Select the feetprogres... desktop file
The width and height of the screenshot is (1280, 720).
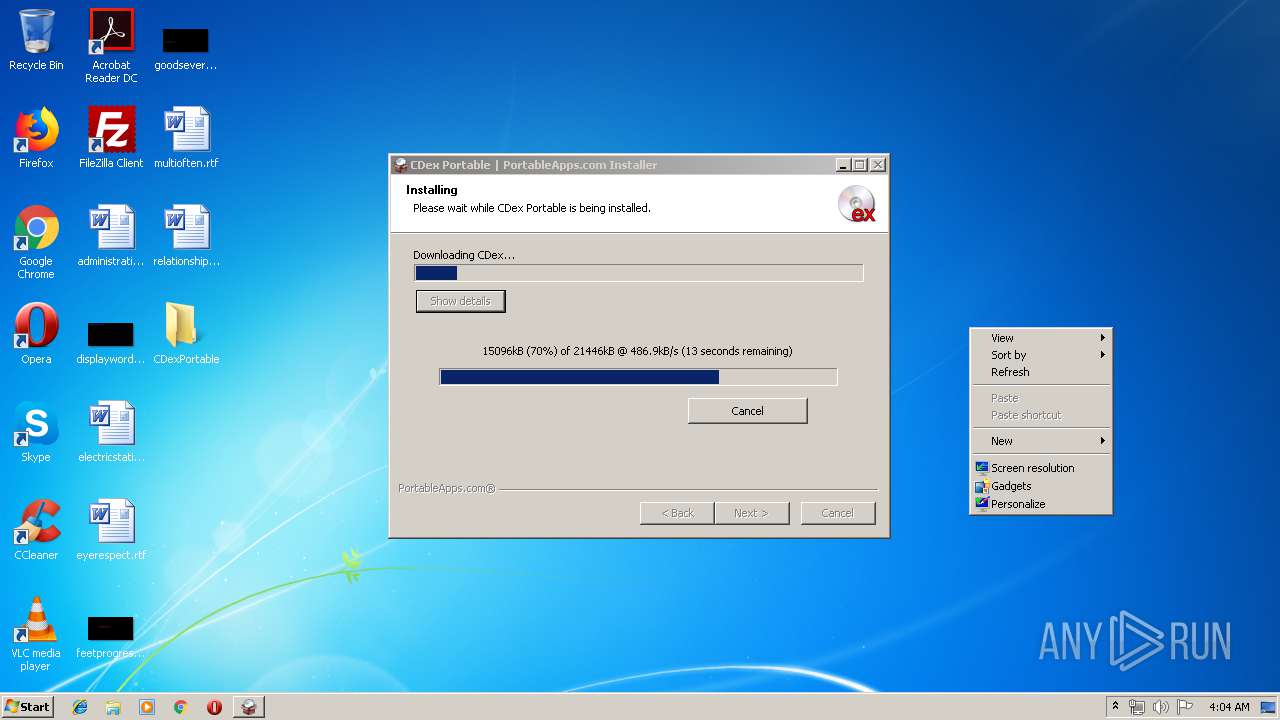111,638
